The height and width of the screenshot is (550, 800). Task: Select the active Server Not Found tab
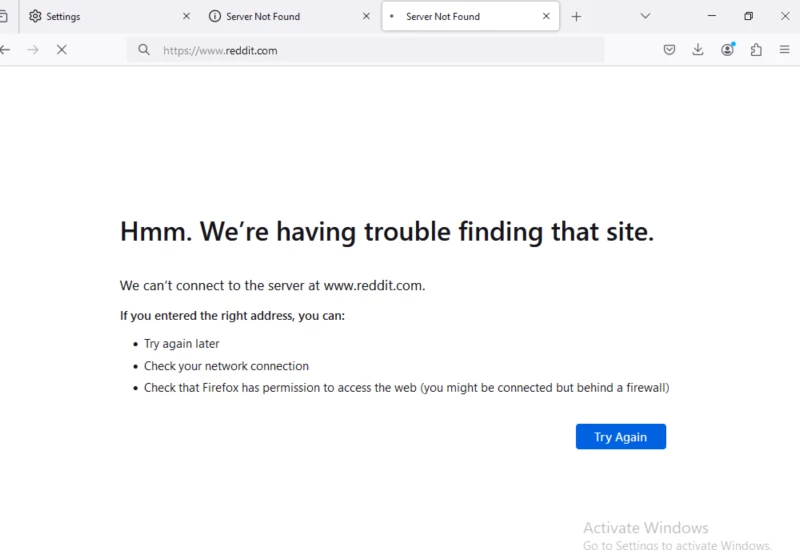(470, 16)
